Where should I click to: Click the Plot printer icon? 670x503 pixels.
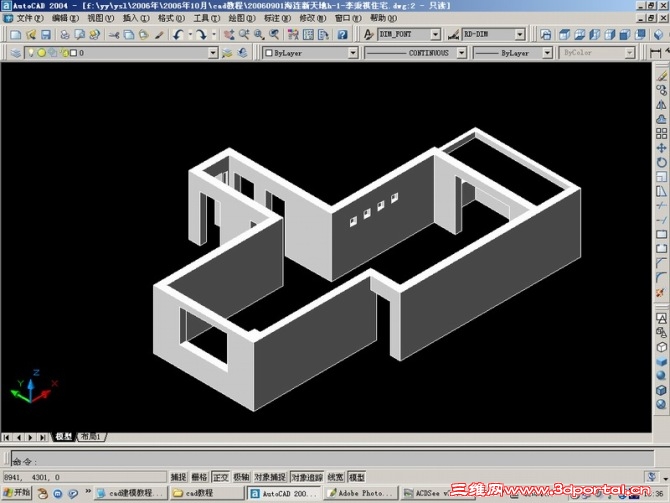[x=65, y=35]
